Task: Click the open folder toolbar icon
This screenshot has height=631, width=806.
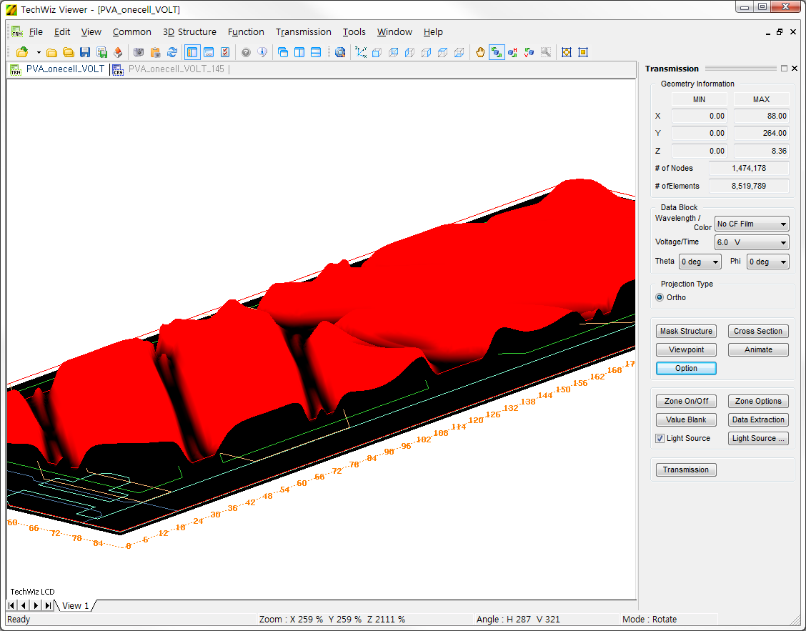Action: pos(53,52)
